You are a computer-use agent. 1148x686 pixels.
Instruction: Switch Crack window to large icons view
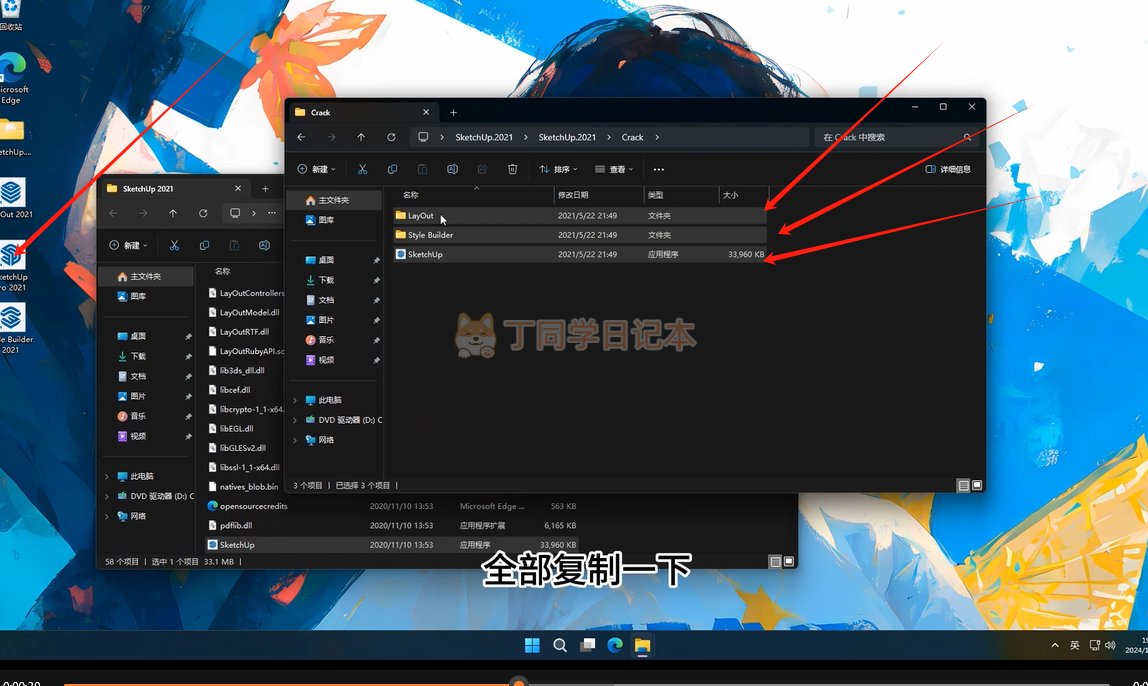[x=977, y=485]
